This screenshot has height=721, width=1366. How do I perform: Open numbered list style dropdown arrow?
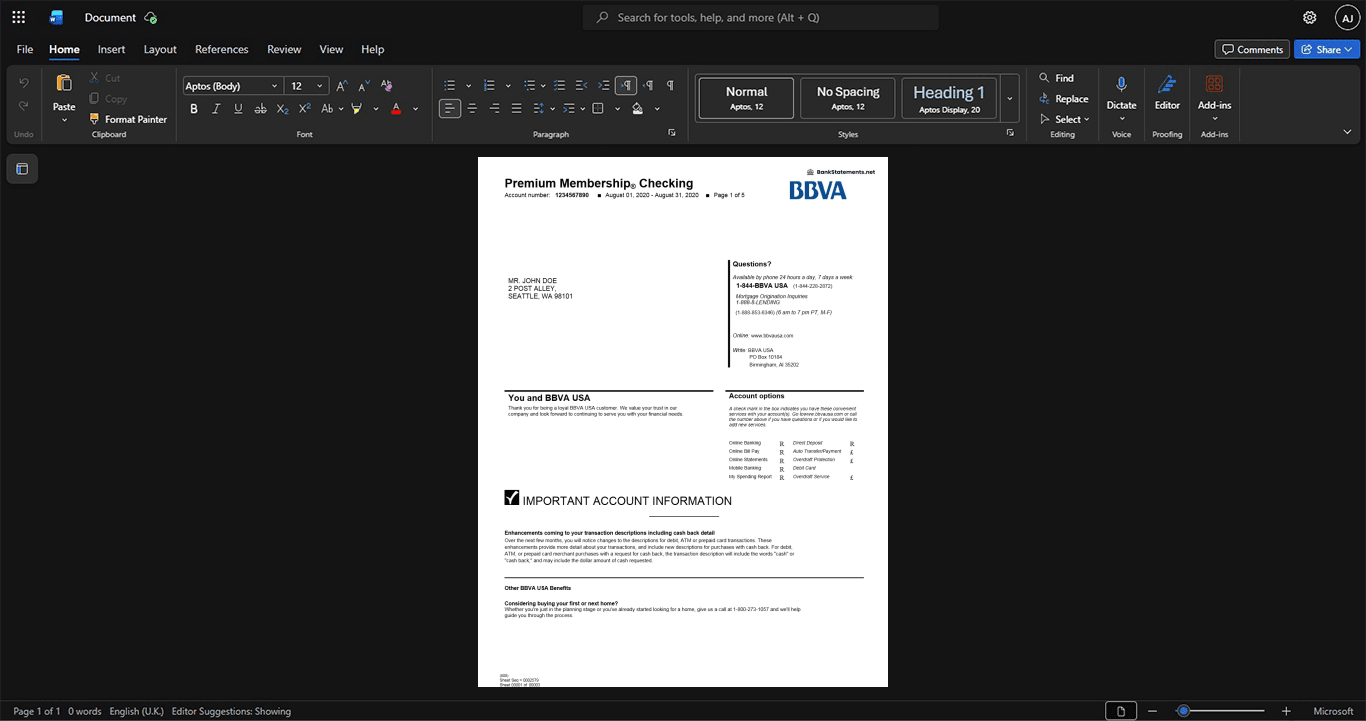508,86
